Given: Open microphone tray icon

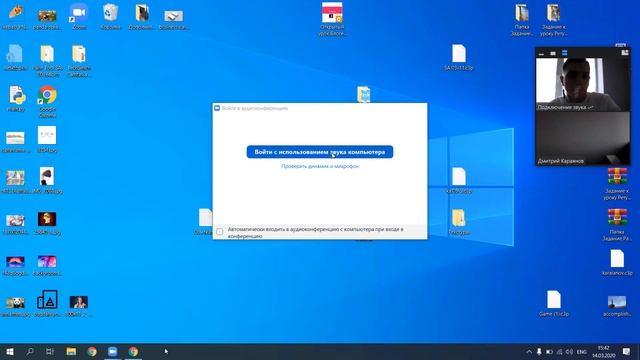Looking at the screenshot, I should coord(539,351).
